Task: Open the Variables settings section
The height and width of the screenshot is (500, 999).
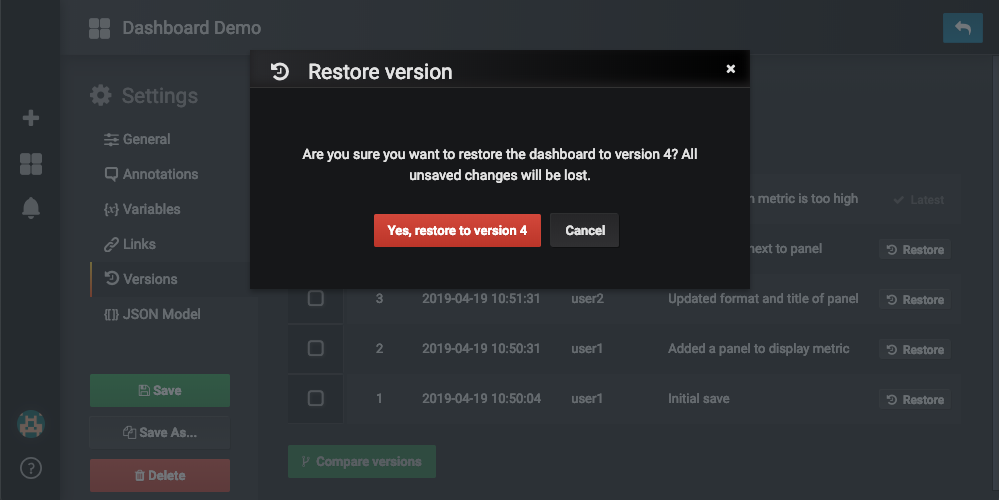Action: (151, 209)
